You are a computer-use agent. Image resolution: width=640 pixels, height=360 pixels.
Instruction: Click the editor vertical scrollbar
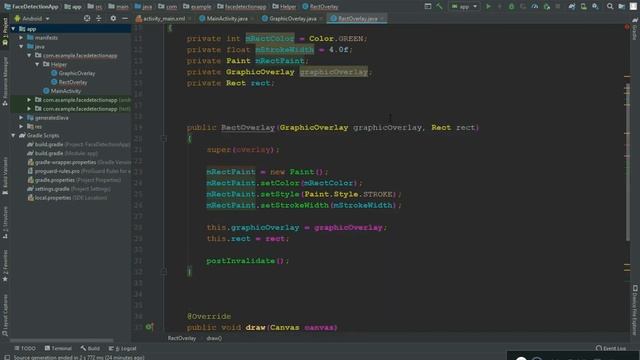tap(627, 163)
